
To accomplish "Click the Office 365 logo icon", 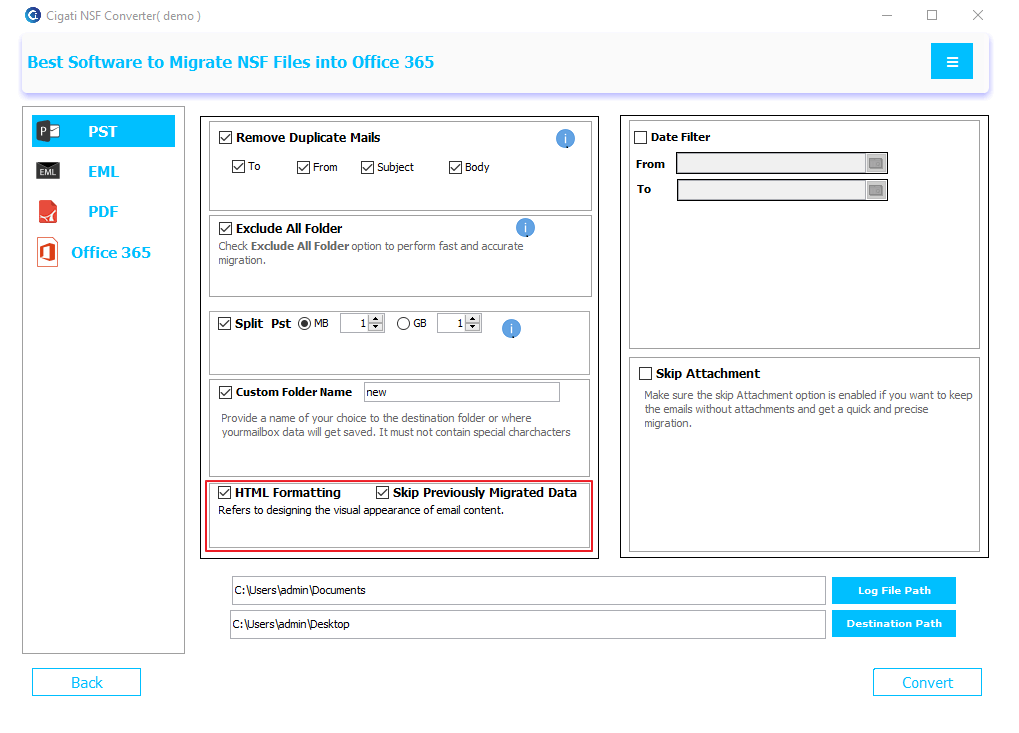I will click(47, 252).
